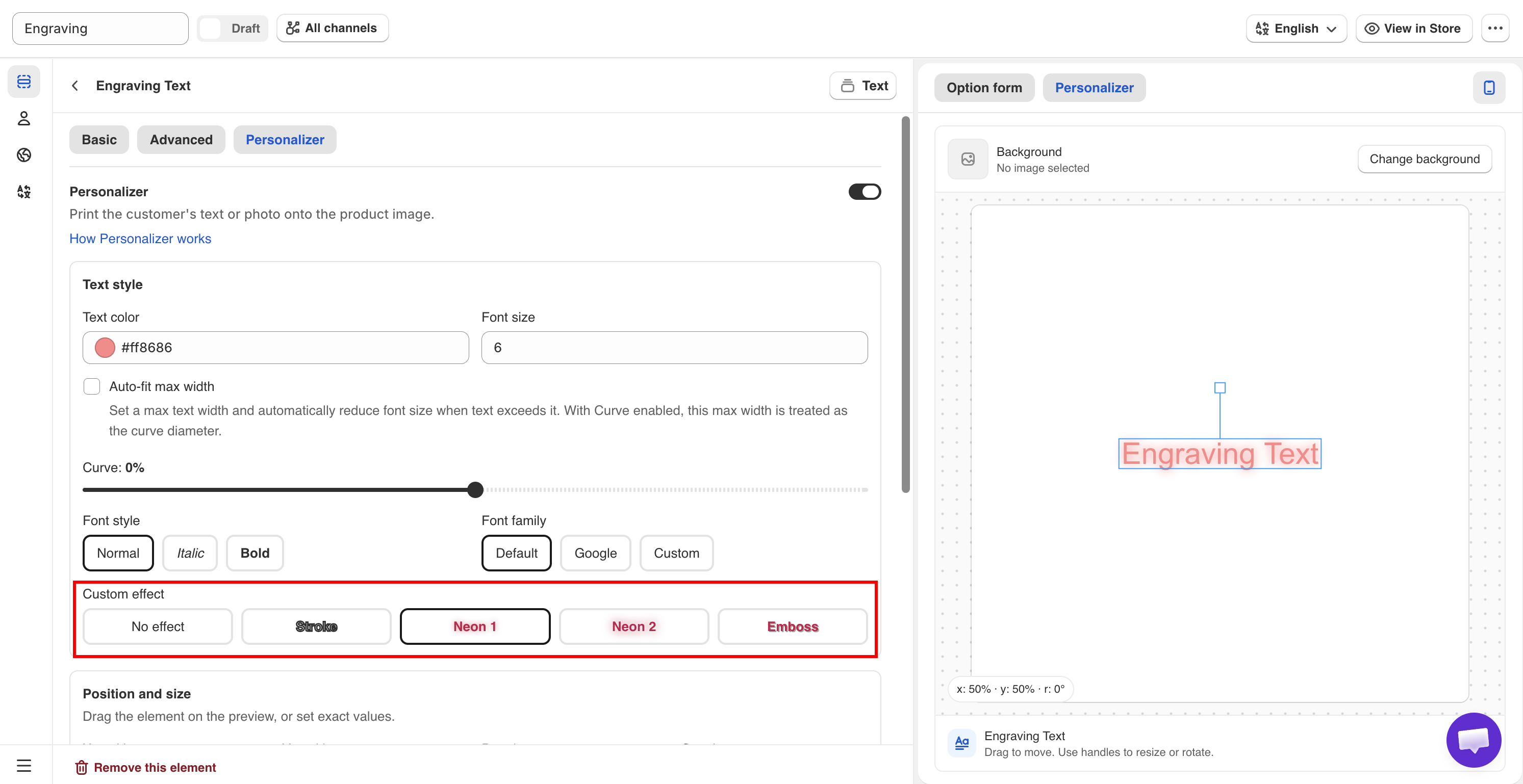1523x784 pixels.
Task: Apply the Stroke custom effect
Action: pos(316,626)
